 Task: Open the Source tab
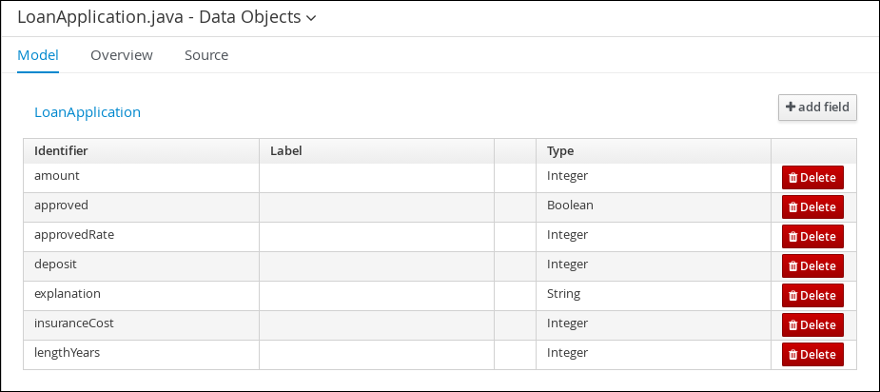[x=207, y=55]
